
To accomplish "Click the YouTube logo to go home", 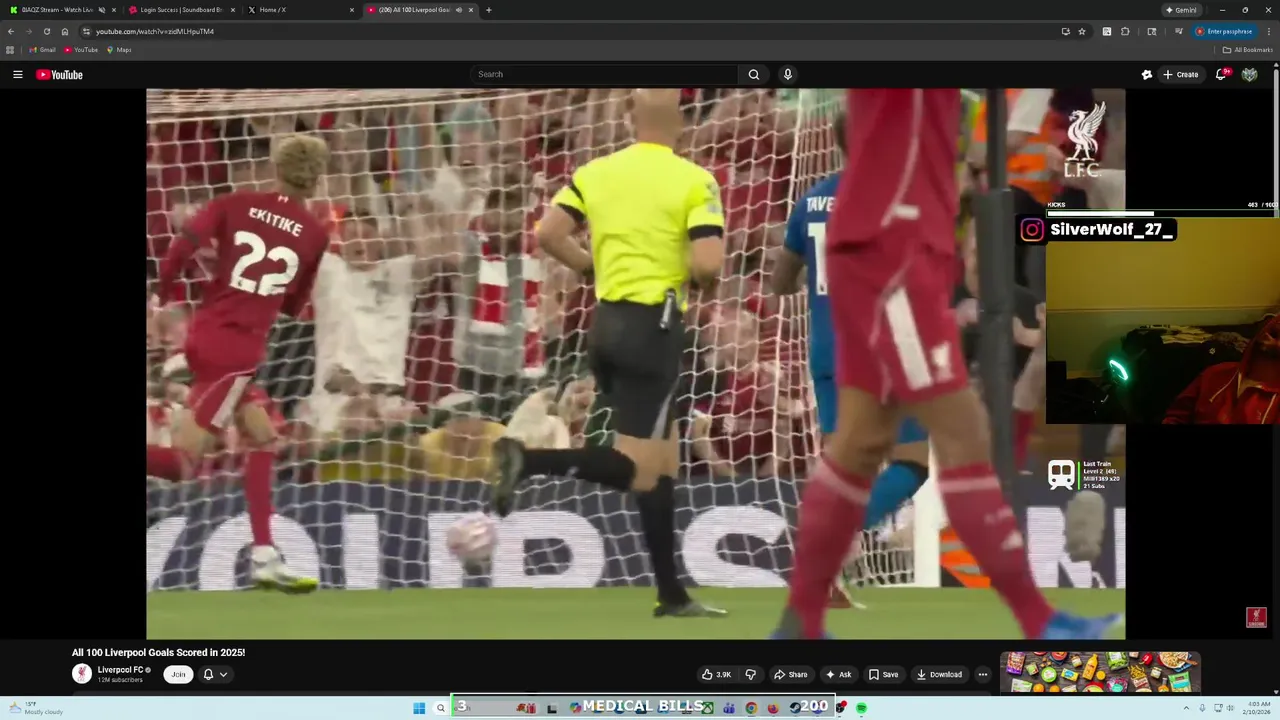I will (x=60, y=75).
